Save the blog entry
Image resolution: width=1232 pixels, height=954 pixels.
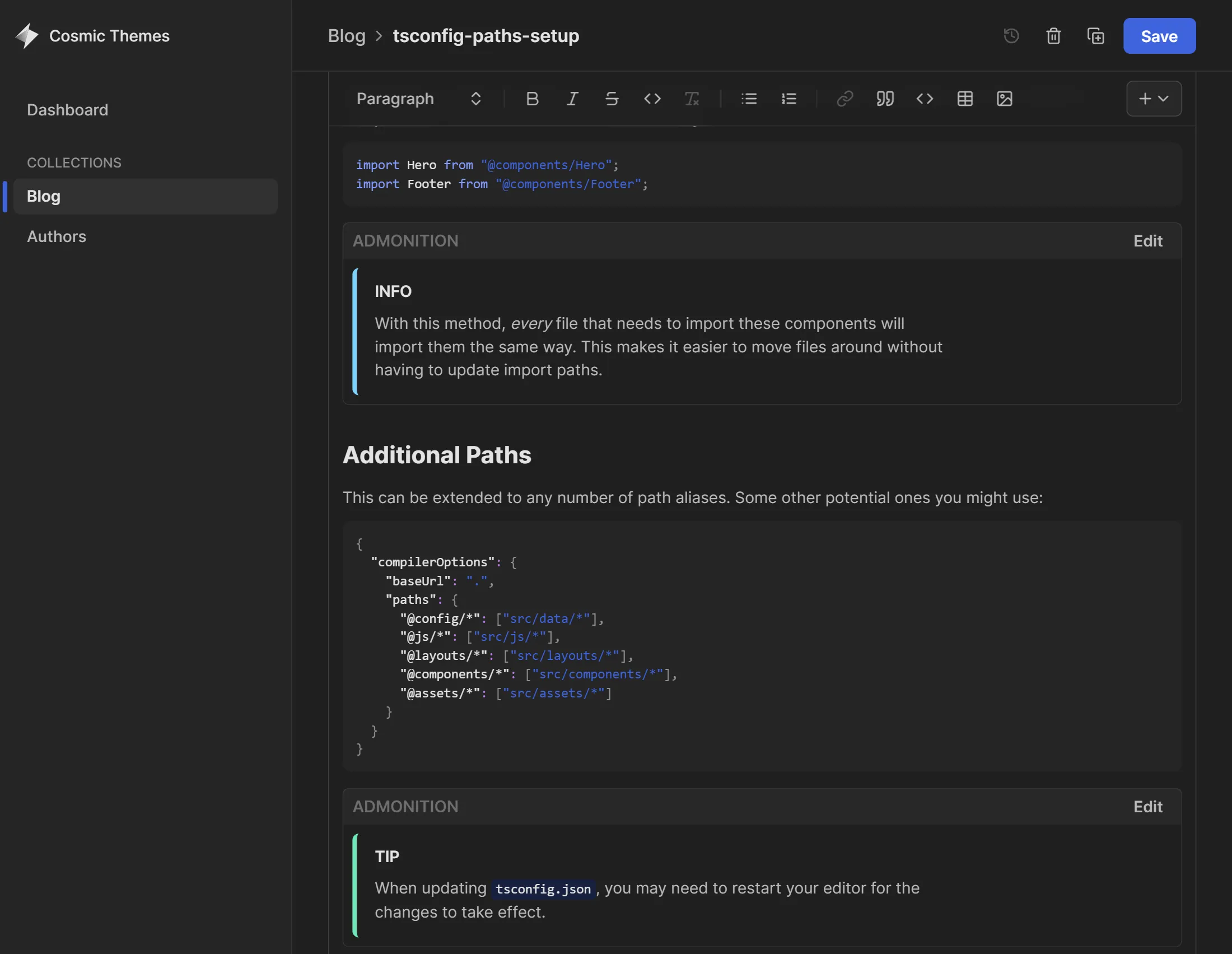(x=1159, y=36)
